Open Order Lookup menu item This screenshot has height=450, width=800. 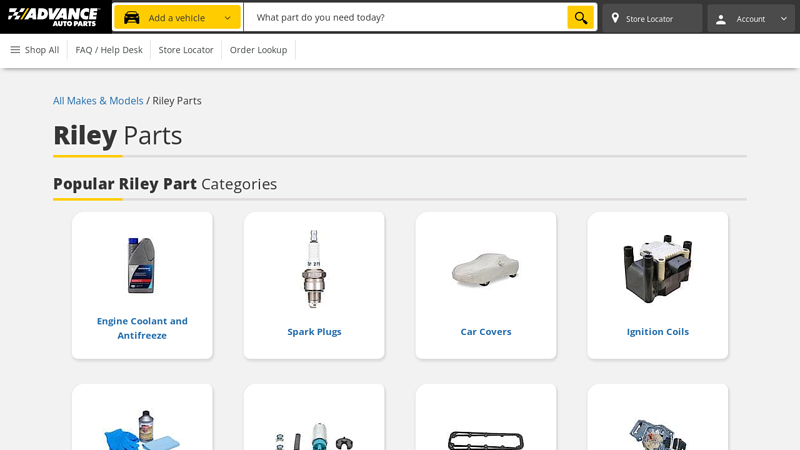[258, 50]
